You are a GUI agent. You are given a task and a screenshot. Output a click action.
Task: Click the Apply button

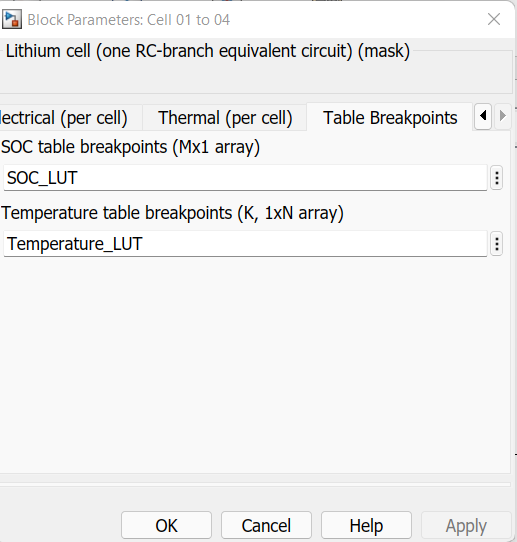pyautogui.click(x=466, y=525)
